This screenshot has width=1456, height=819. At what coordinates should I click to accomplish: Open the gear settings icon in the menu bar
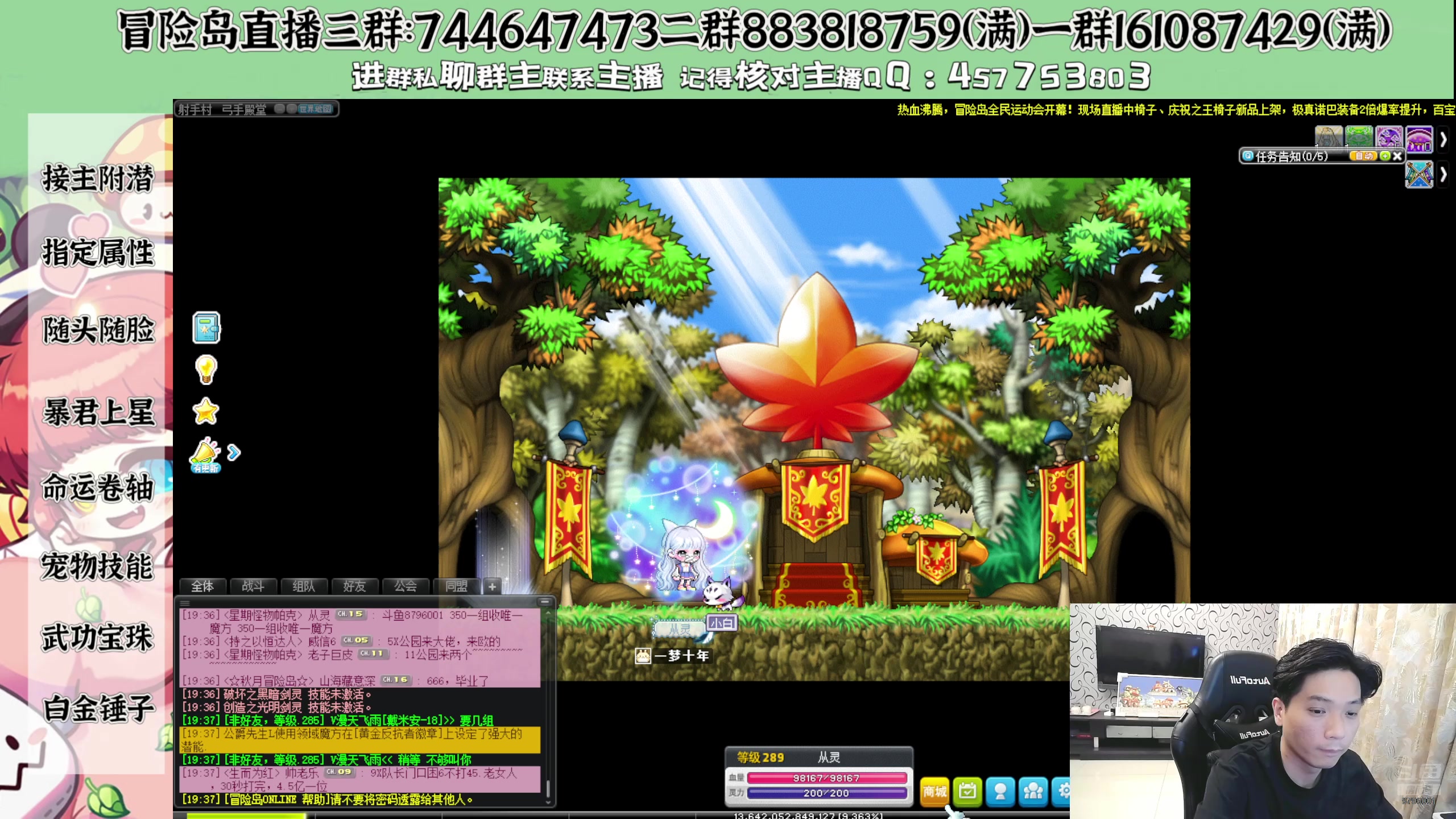[1062, 792]
